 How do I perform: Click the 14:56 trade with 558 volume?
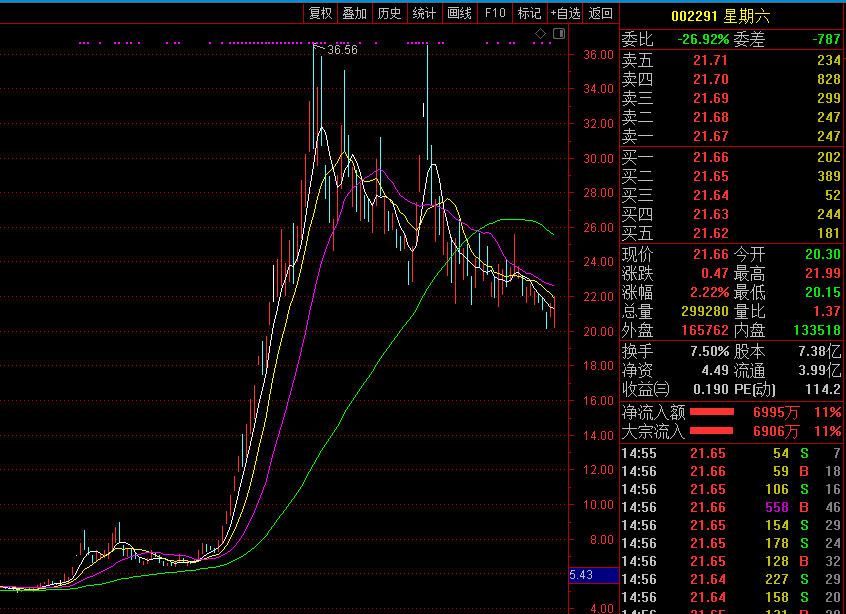tap(731, 507)
